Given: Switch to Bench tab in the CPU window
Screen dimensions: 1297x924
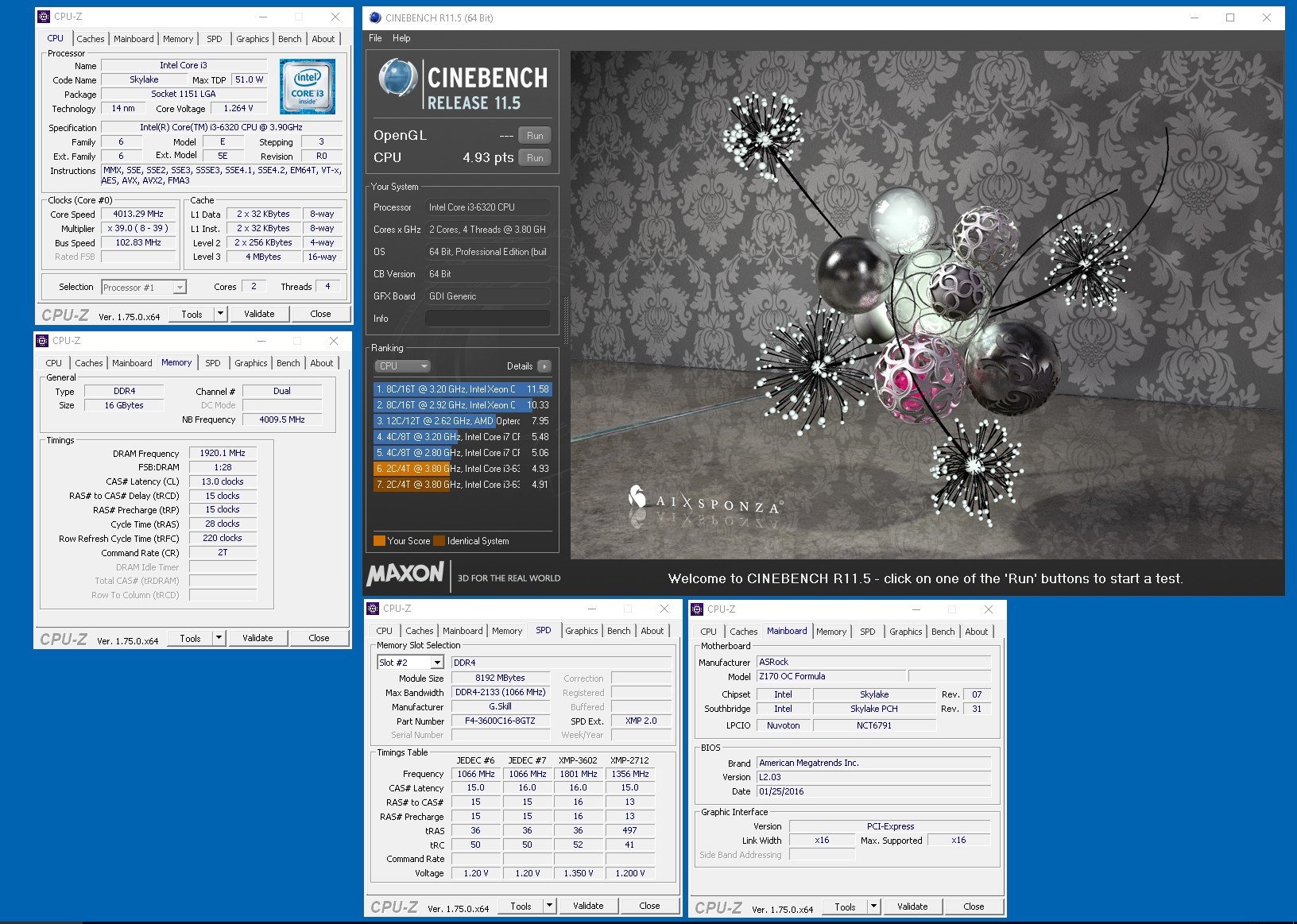Looking at the screenshot, I should (x=289, y=39).
